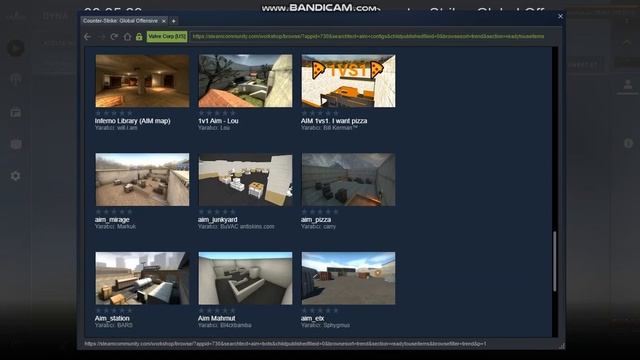Open a new browser tab

[x=173, y=21]
